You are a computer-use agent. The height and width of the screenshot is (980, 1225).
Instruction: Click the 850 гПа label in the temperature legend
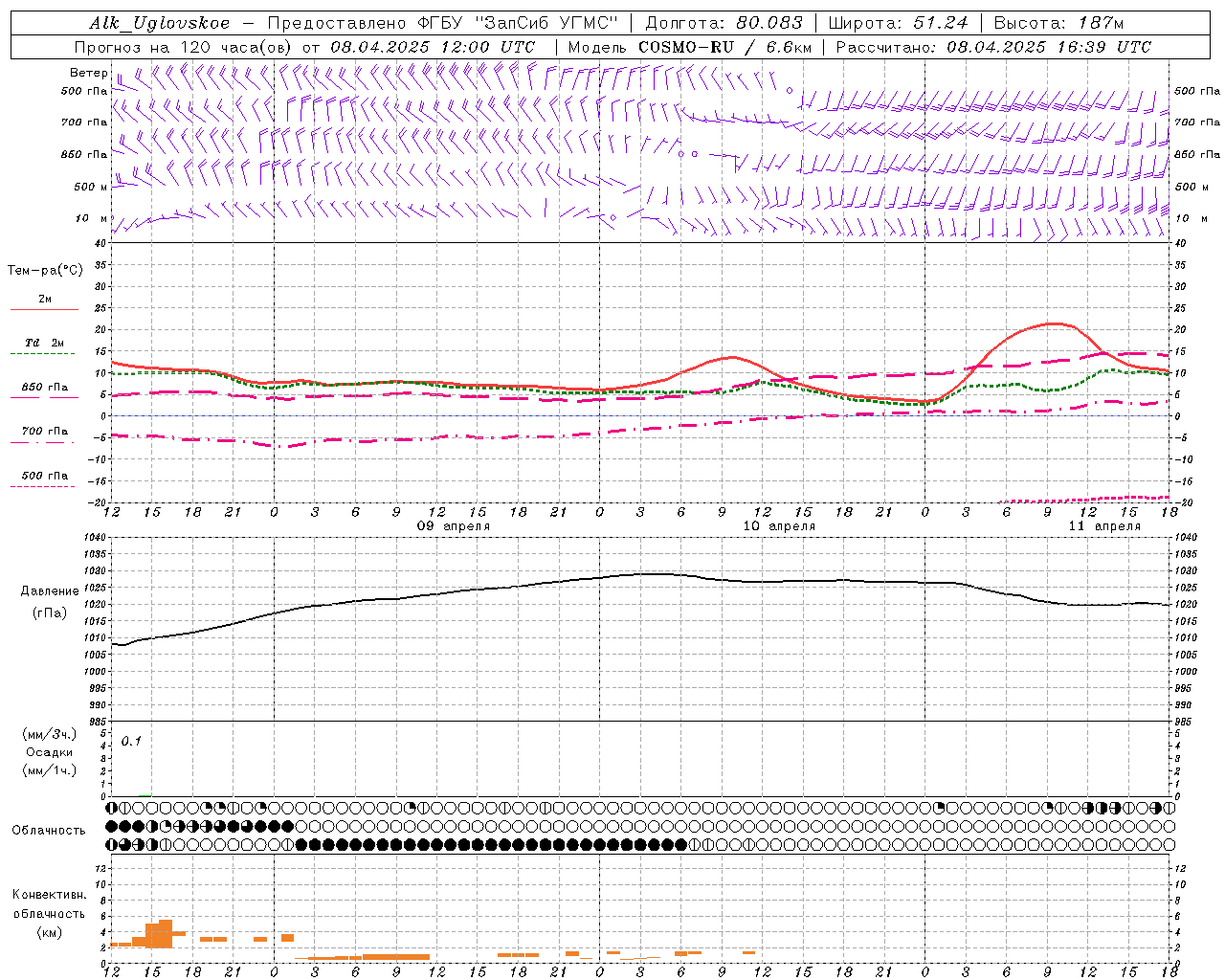click(45, 388)
